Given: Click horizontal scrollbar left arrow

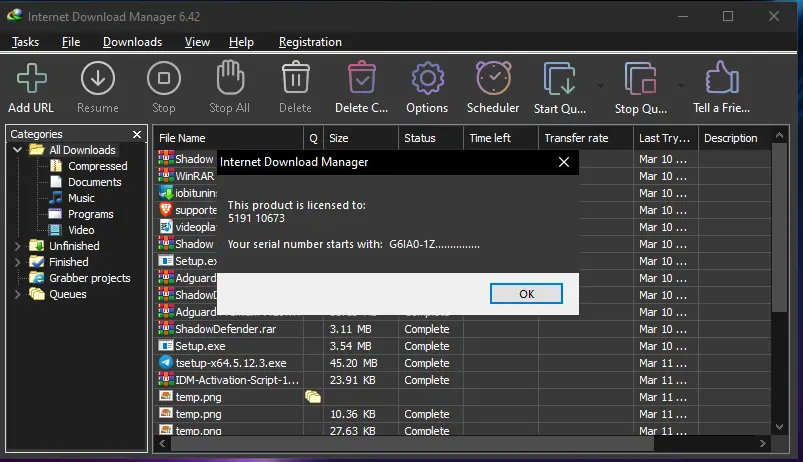Looking at the screenshot, I should 162,444.
